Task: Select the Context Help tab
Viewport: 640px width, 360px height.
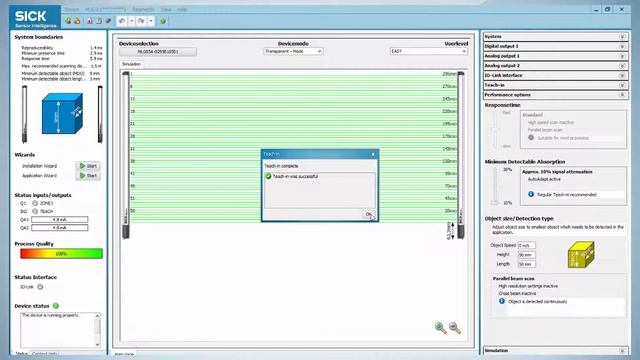Action: (x=44, y=353)
